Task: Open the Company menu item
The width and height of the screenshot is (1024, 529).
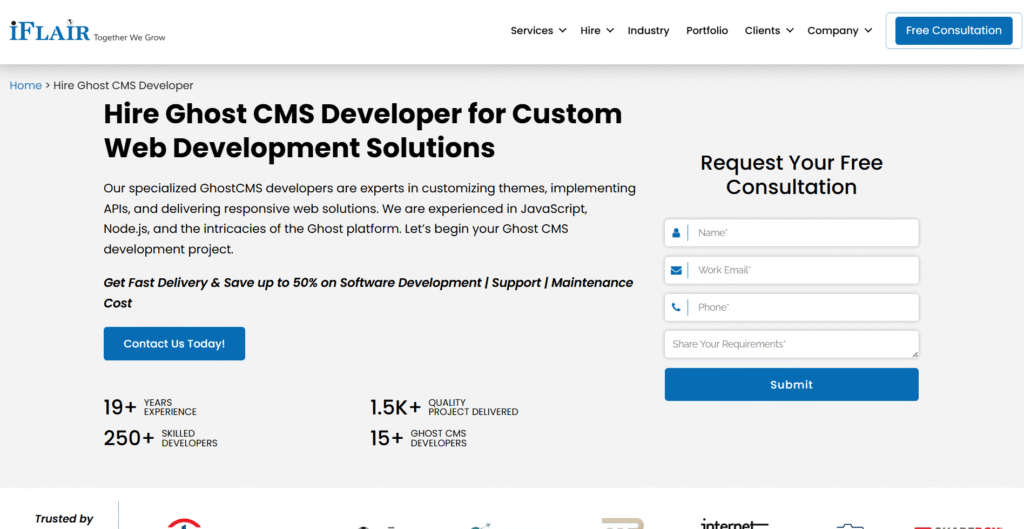Action: pyautogui.click(x=833, y=31)
